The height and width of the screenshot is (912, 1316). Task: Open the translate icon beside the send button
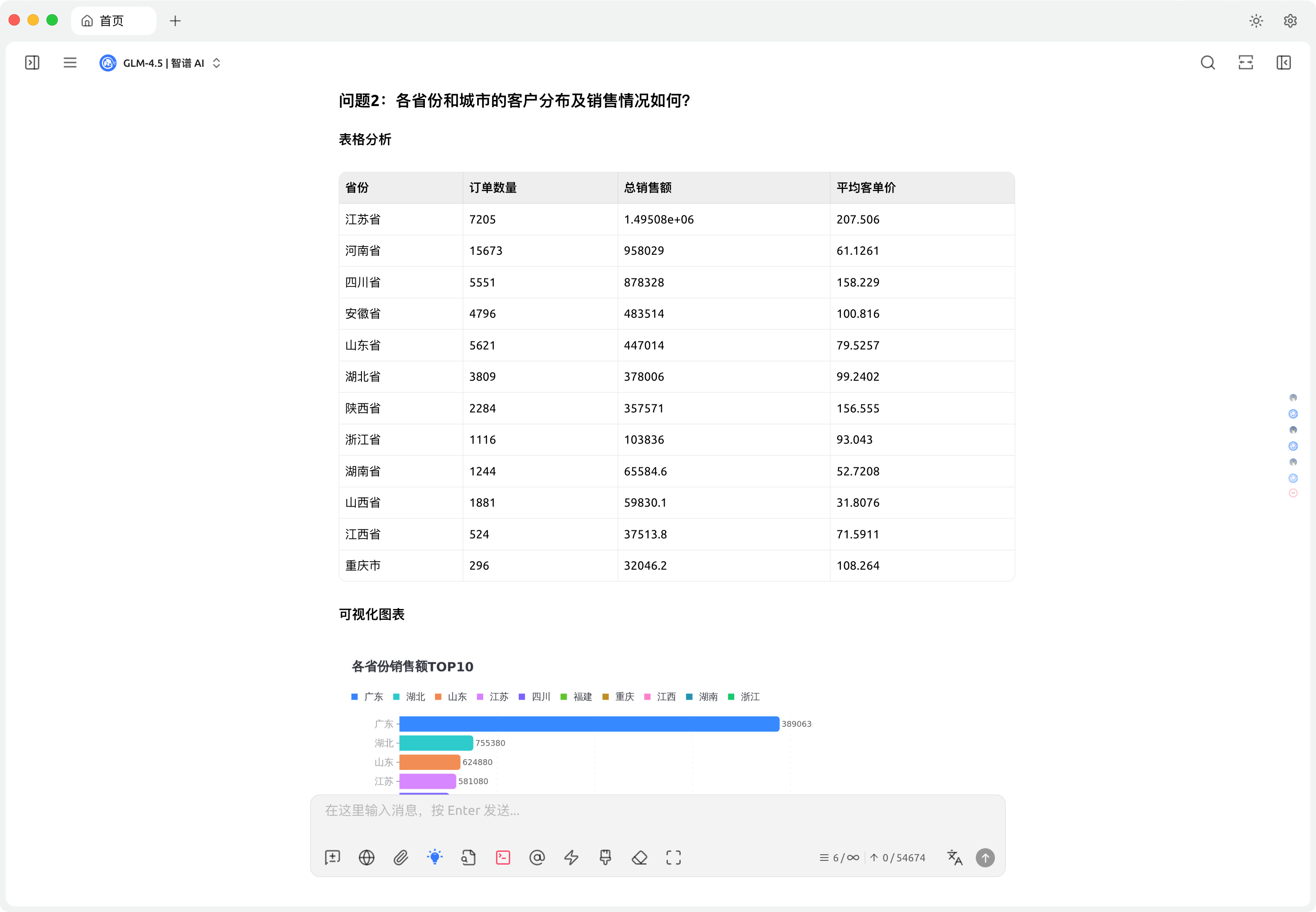point(955,857)
